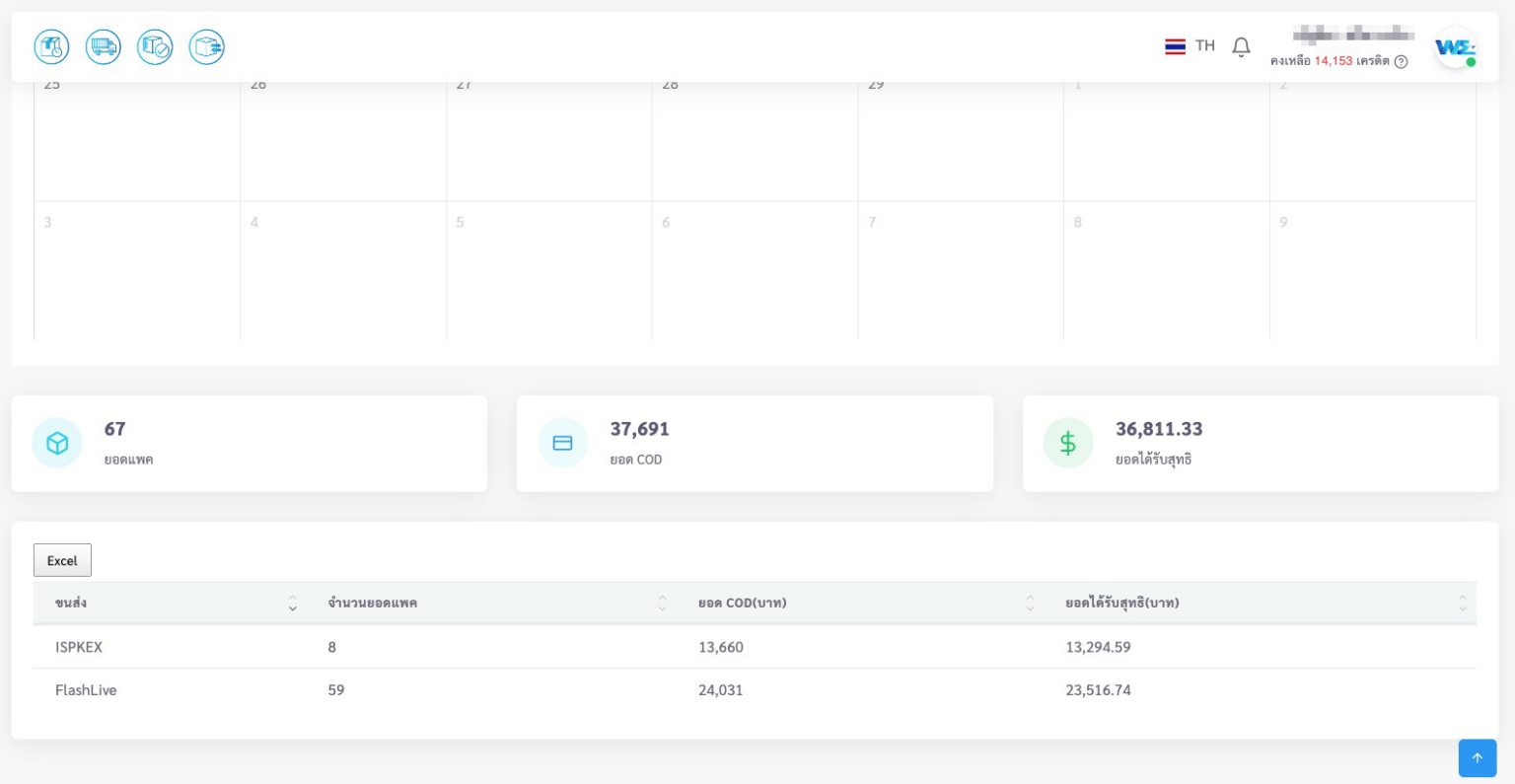Viewport: 1515px width, 784px height.
Task: Click the scroll-to-top arrow button
Action: pyautogui.click(x=1477, y=757)
